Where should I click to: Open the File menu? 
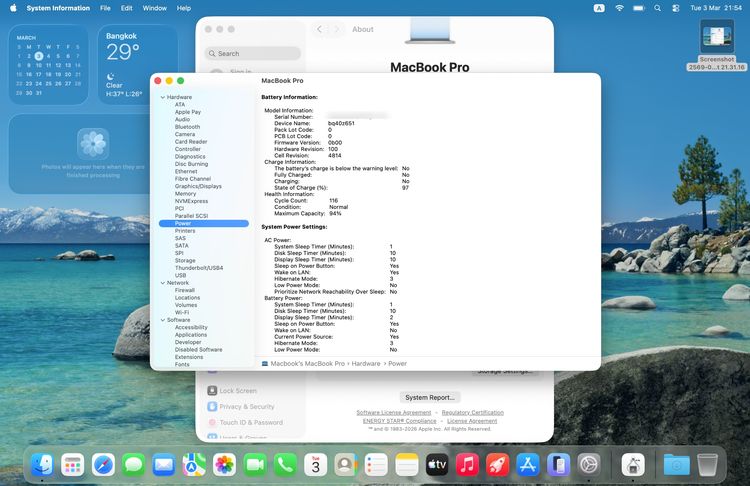pos(105,8)
